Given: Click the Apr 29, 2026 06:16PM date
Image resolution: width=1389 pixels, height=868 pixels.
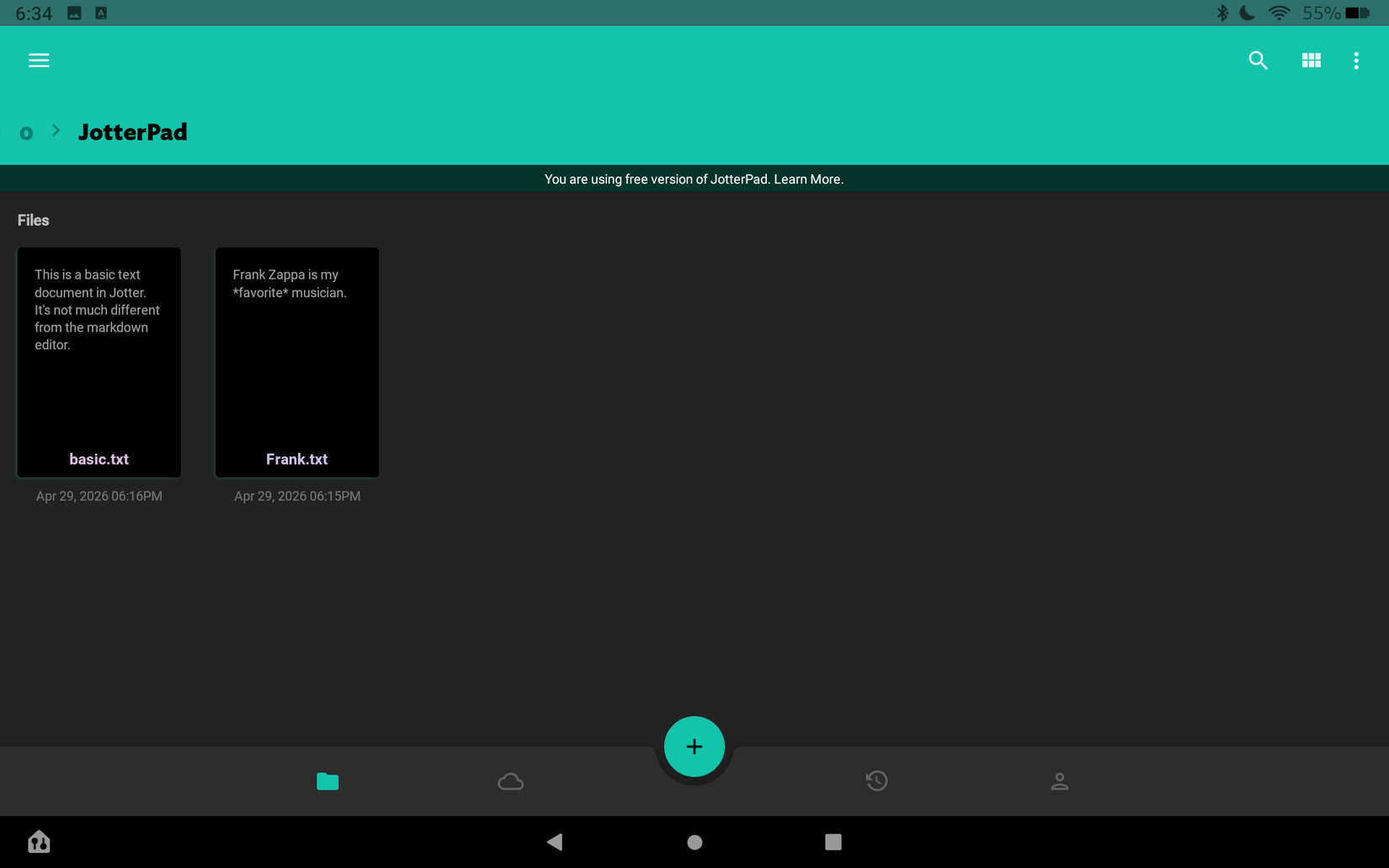Looking at the screenshot, I should click(99, 496).
